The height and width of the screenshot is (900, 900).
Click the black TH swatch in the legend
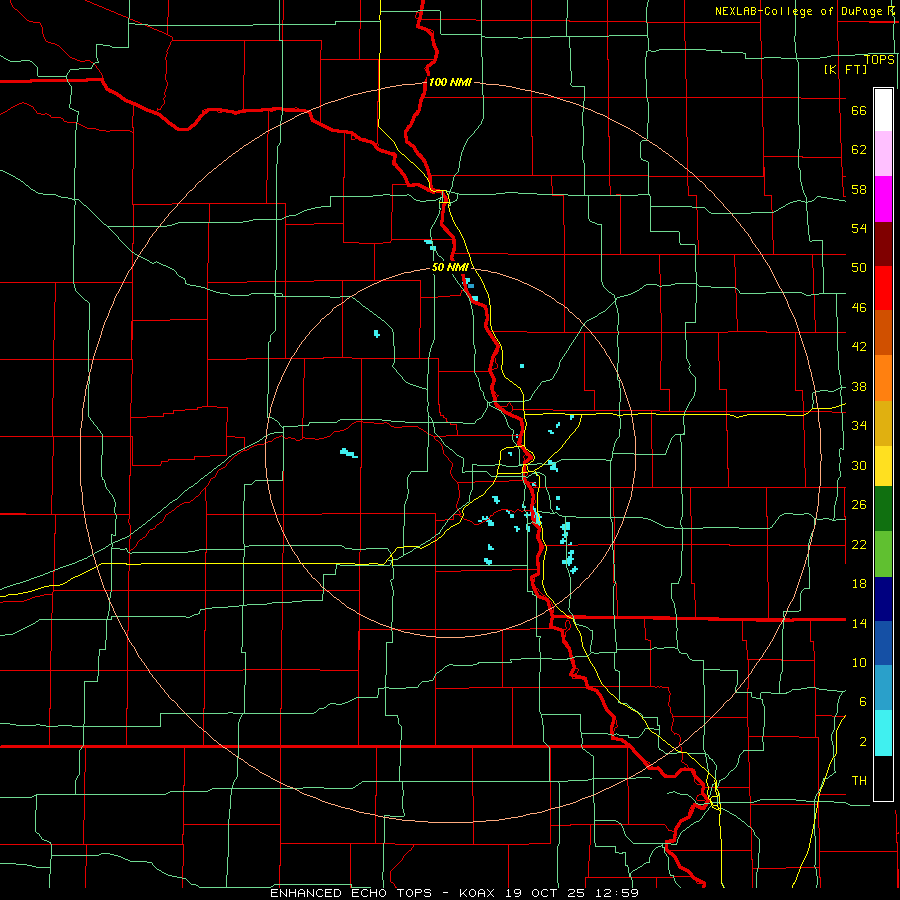tap(883, 778)
